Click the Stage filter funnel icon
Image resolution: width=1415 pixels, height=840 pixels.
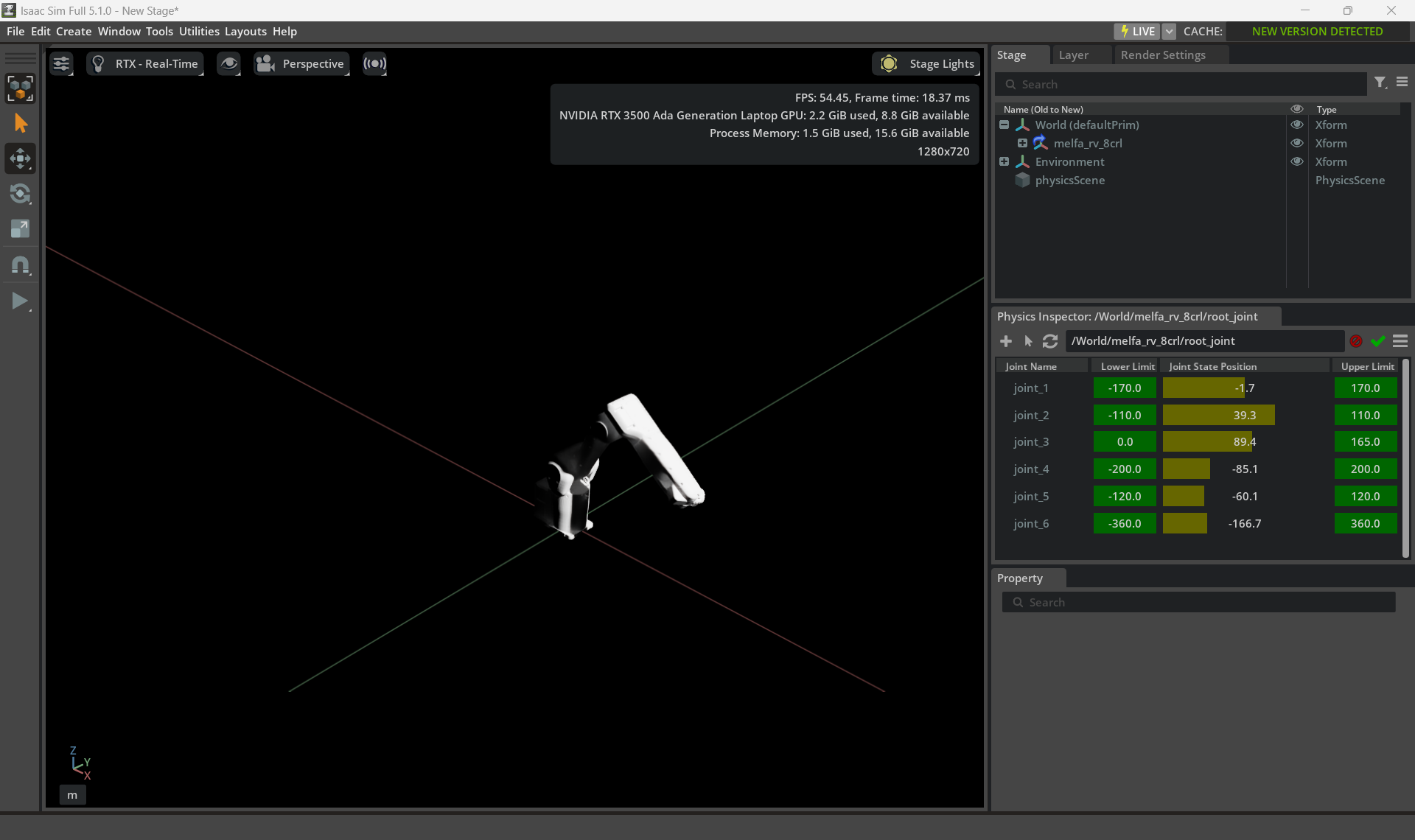[x=1380, y=83]
